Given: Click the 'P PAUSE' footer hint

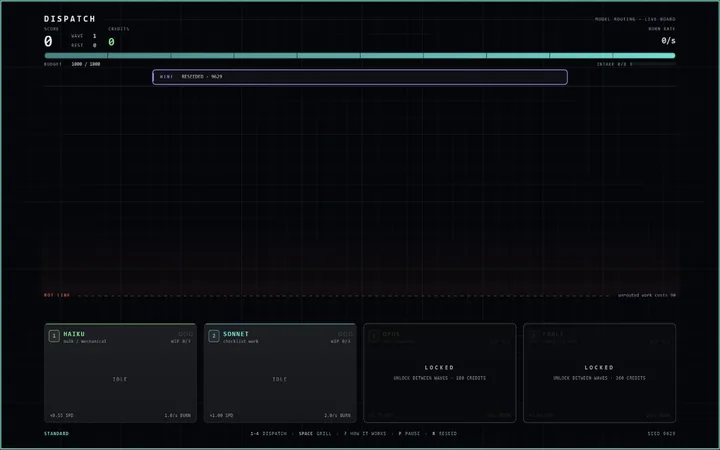Looking at the screenshot, I should (409, 433).
